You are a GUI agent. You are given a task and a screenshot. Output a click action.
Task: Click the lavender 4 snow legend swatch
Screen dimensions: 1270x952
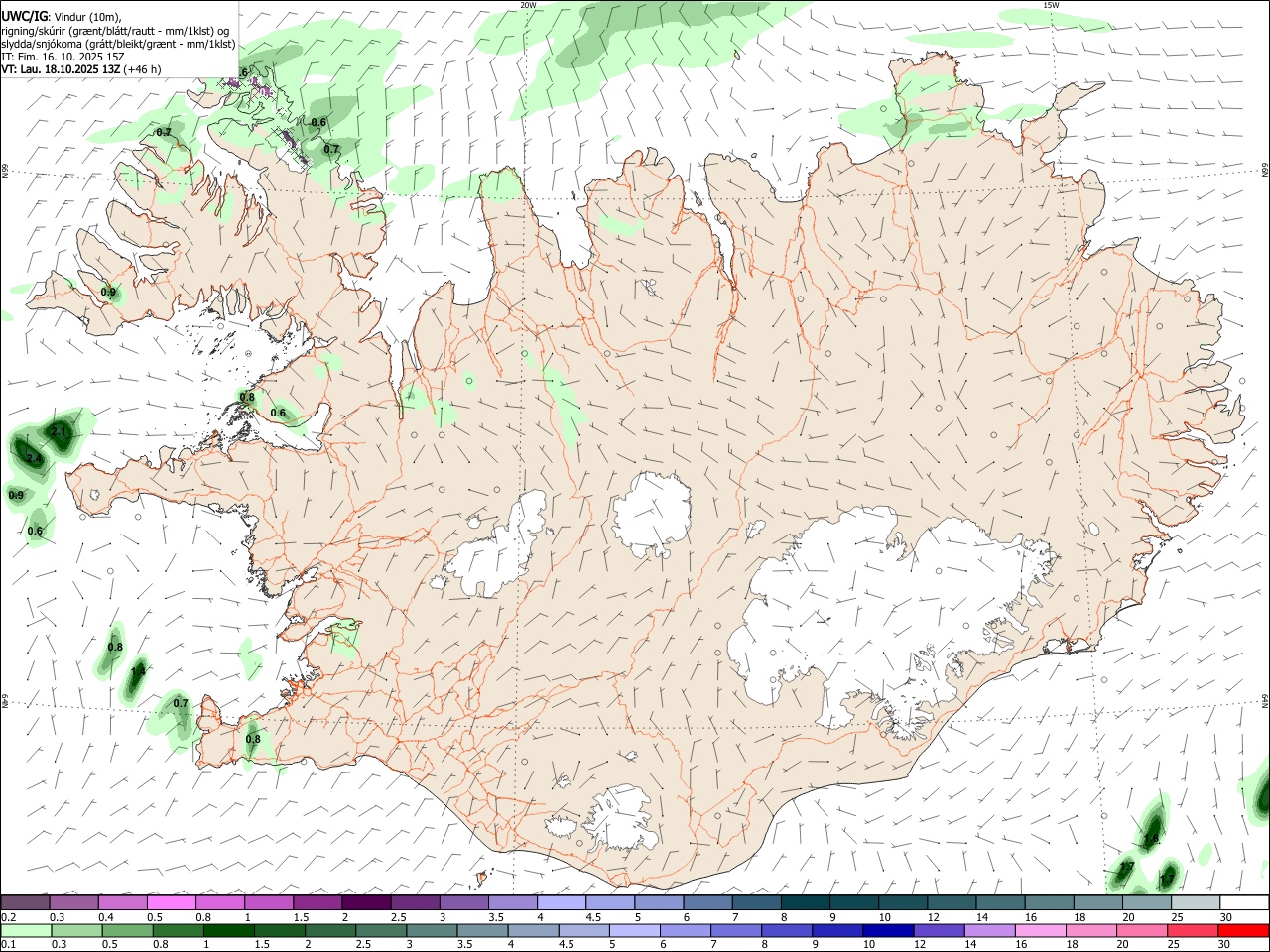pyautogui.click(x=561, y=902)
